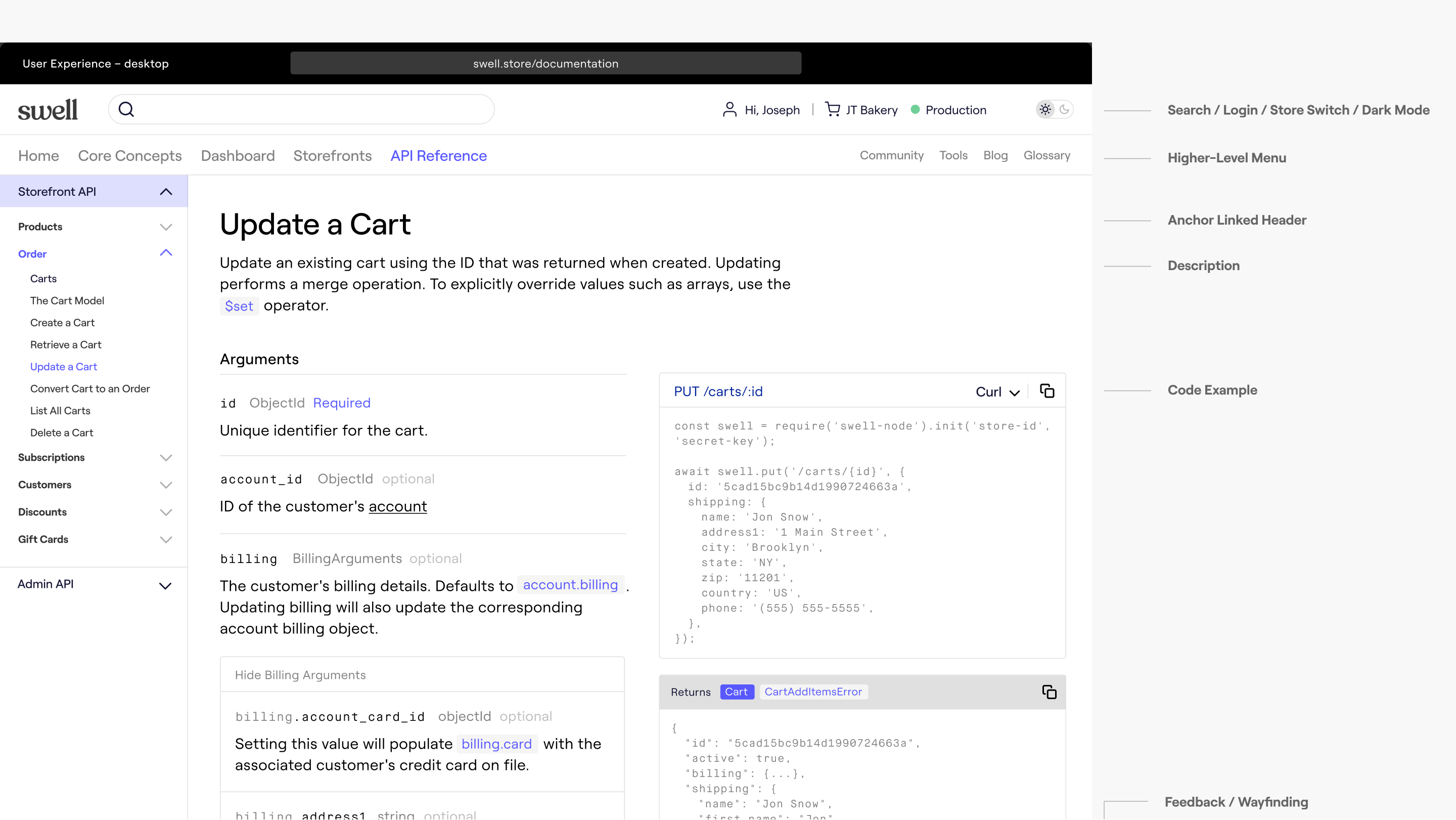Viewport: 1456px width, 820px height.
Task: Hide Billing Arguments section
Action: point(300,675)
